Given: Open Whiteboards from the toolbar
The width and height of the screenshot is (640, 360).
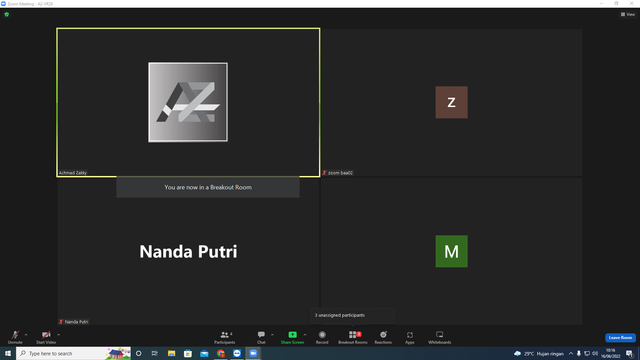Looking at the screenshot, I should [440, 337].
